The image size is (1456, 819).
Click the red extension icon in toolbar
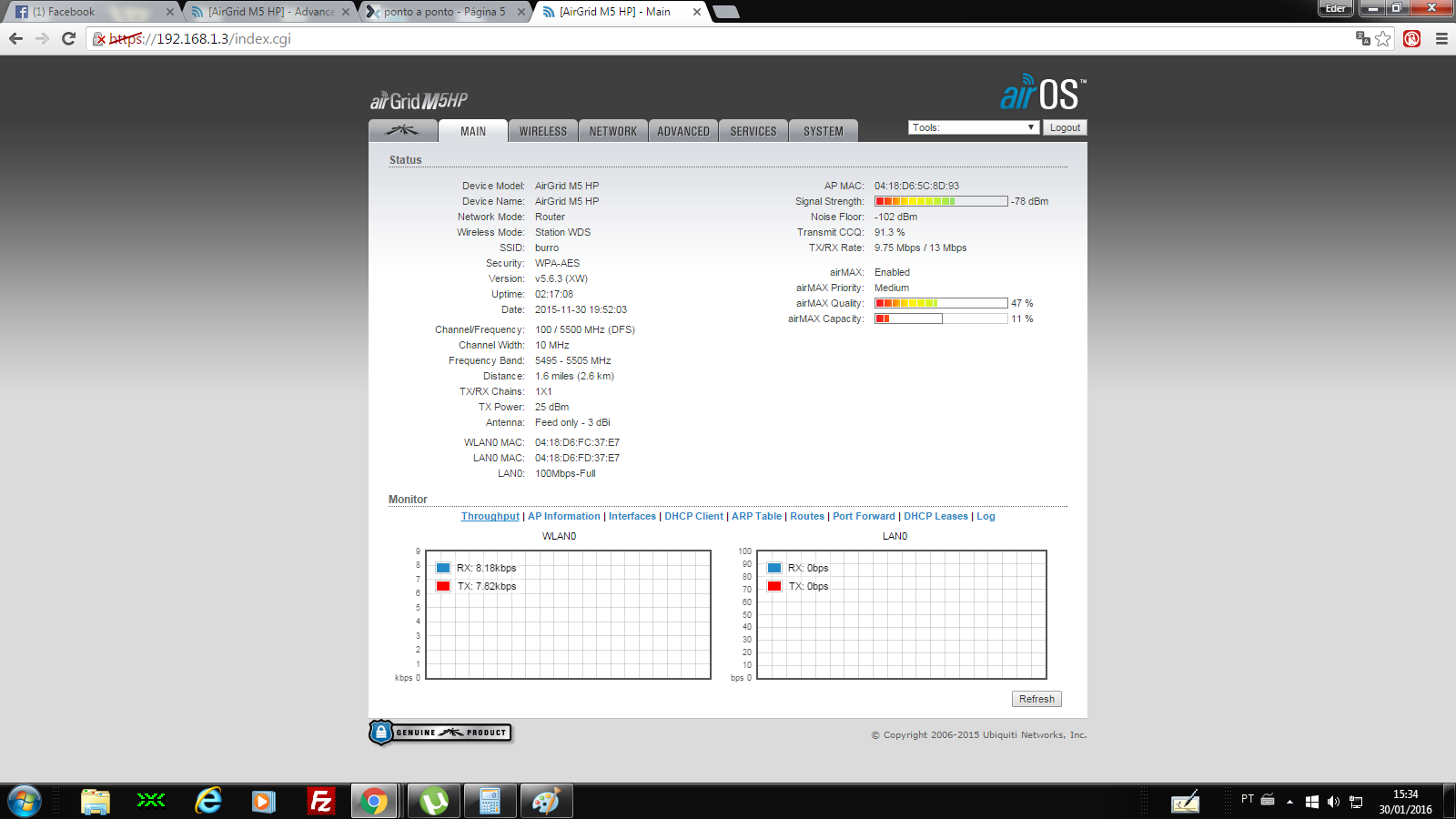(1411, 38)
